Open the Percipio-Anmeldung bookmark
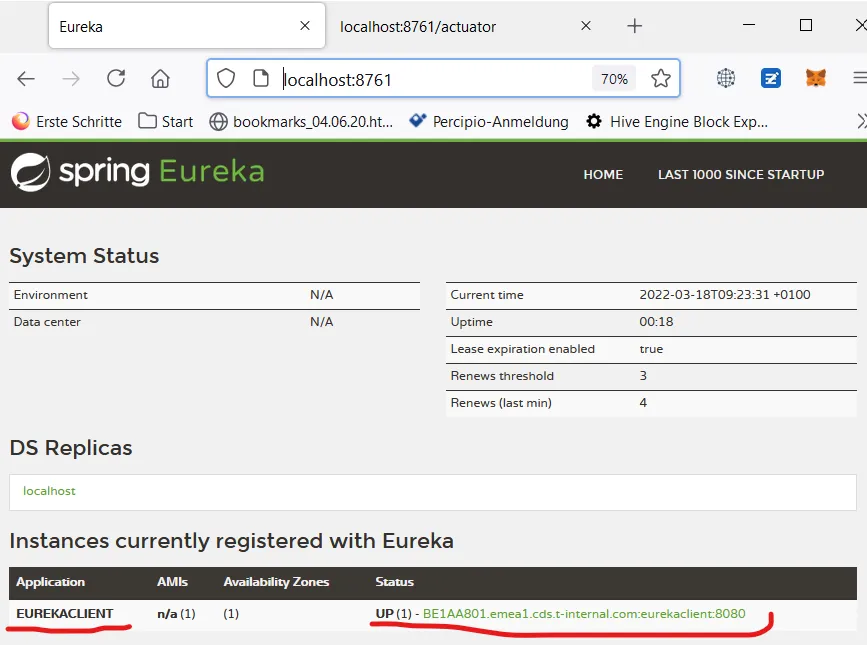Image resolution: width=867 pixels, height=645 pixels. (x=489, y=121)
